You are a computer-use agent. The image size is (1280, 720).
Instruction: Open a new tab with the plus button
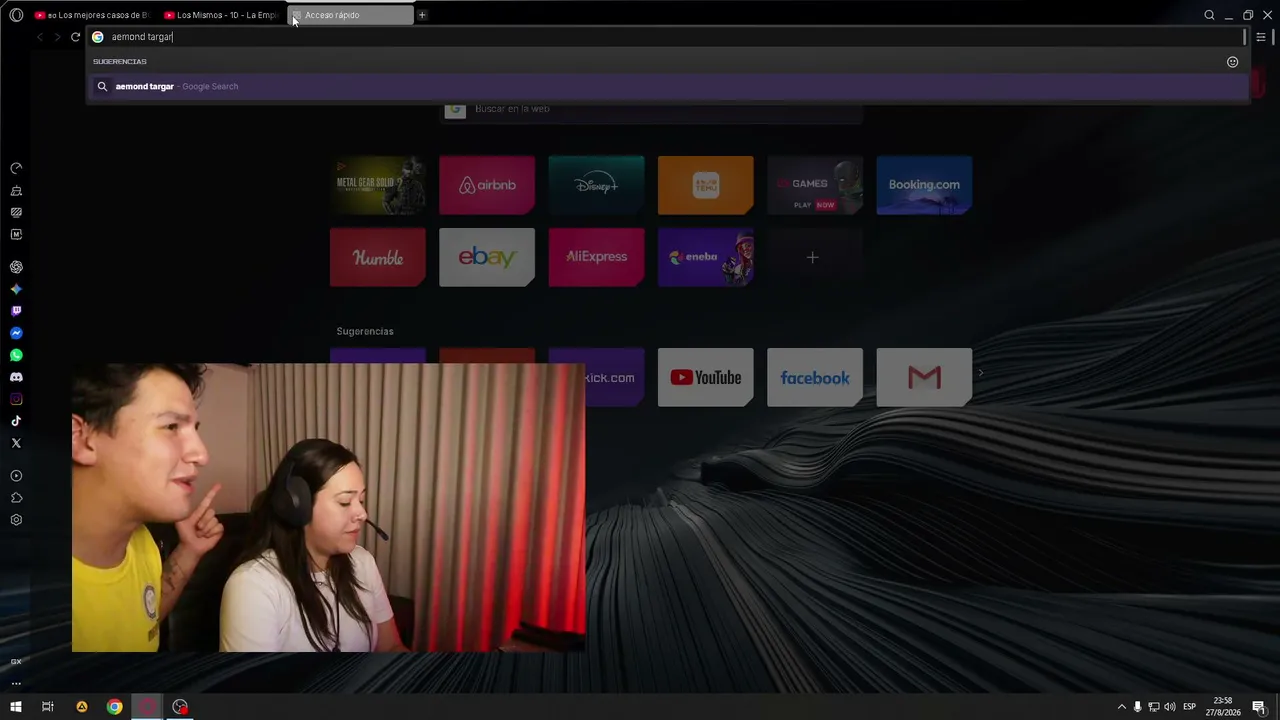422,15
